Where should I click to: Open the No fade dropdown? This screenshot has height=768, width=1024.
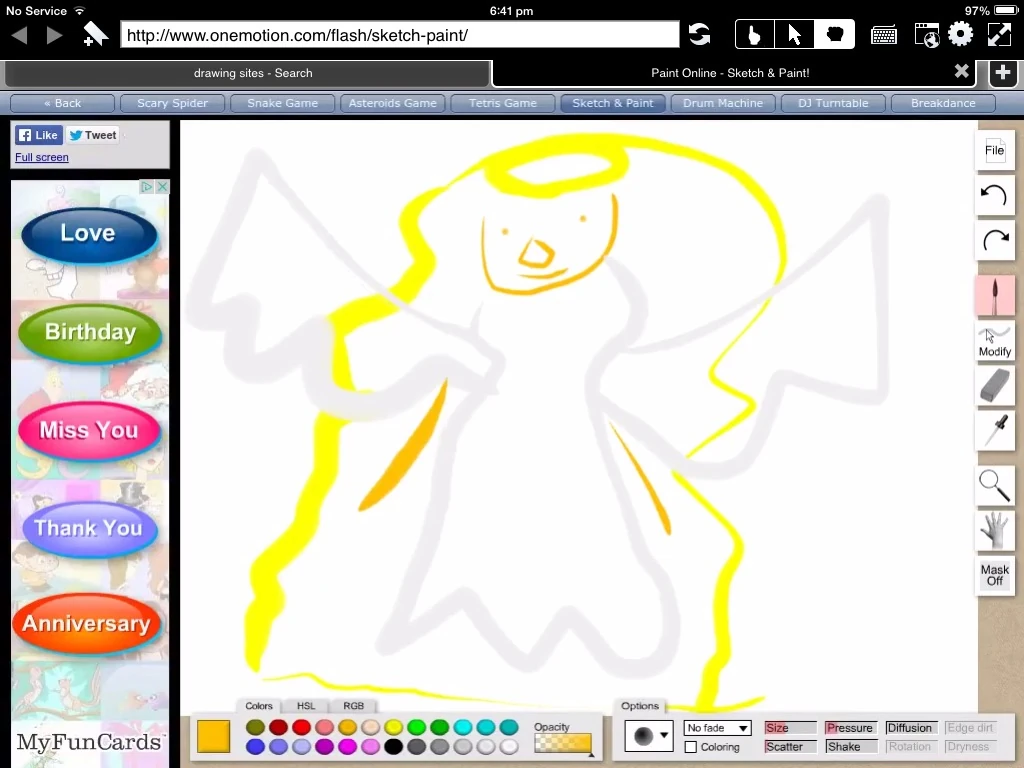pyautogui.click(x=717, y=728)
